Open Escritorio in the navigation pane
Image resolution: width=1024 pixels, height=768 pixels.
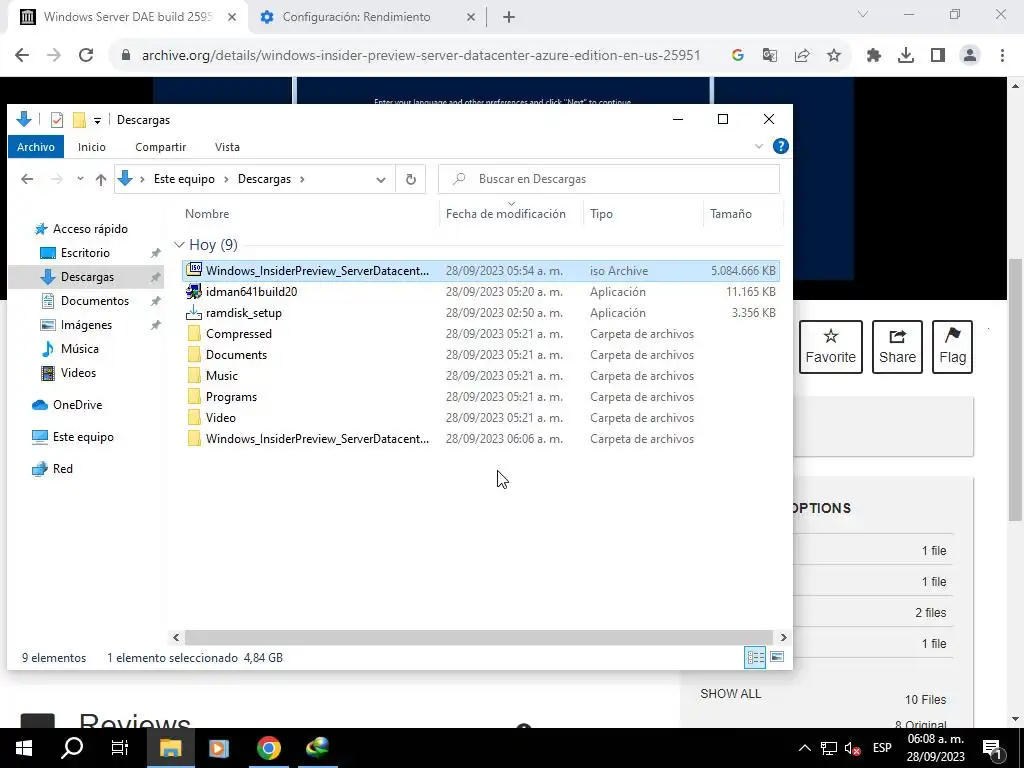pos(85,253)
